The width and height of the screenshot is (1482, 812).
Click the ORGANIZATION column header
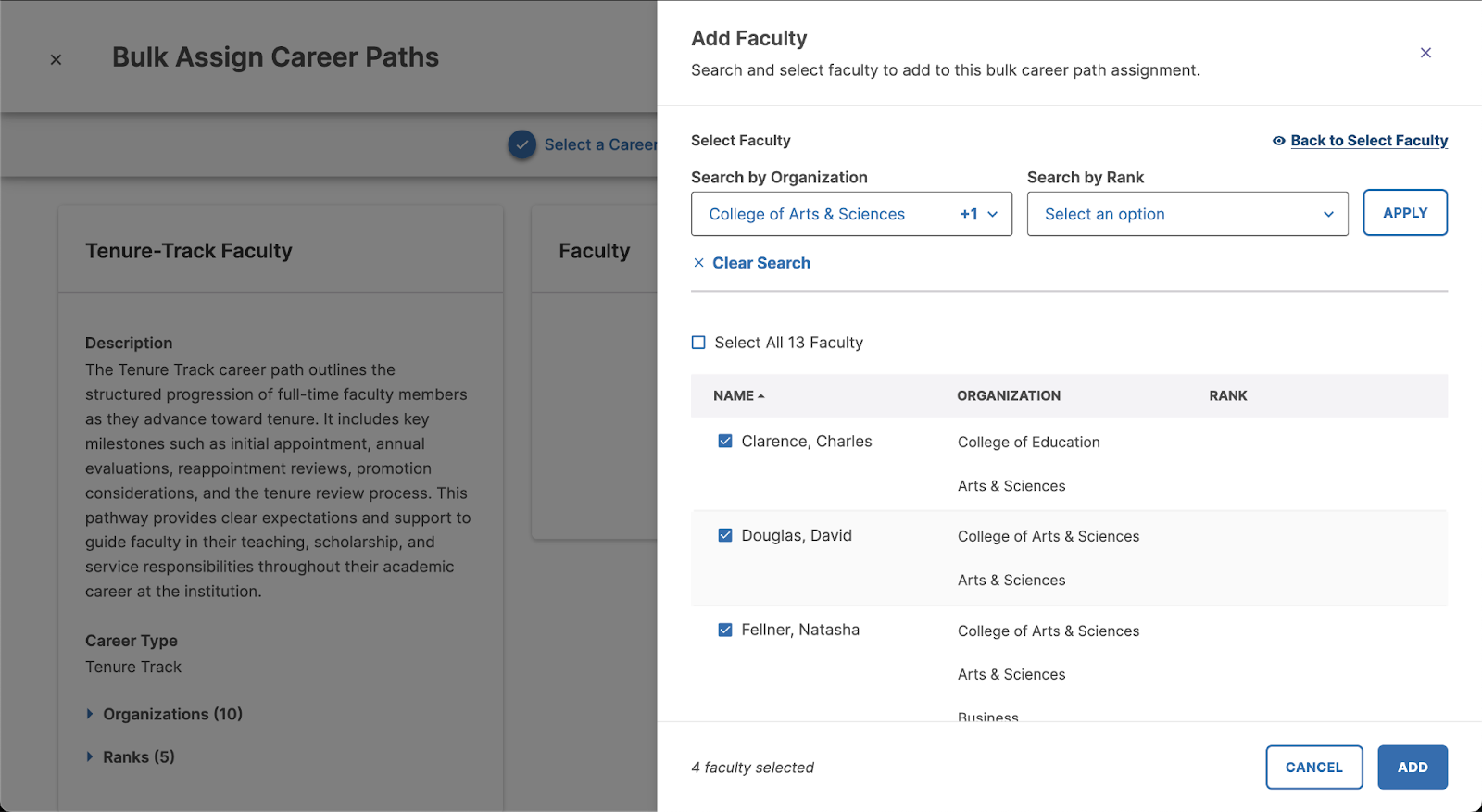coord(1009,395)
